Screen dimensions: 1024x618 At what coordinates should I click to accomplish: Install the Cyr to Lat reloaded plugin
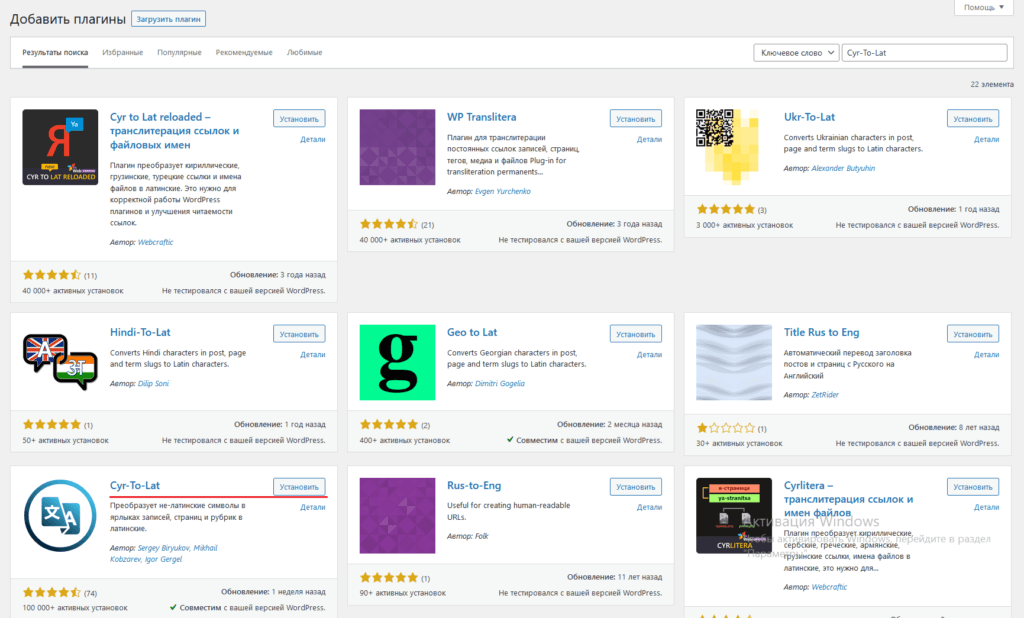[299, 119]
